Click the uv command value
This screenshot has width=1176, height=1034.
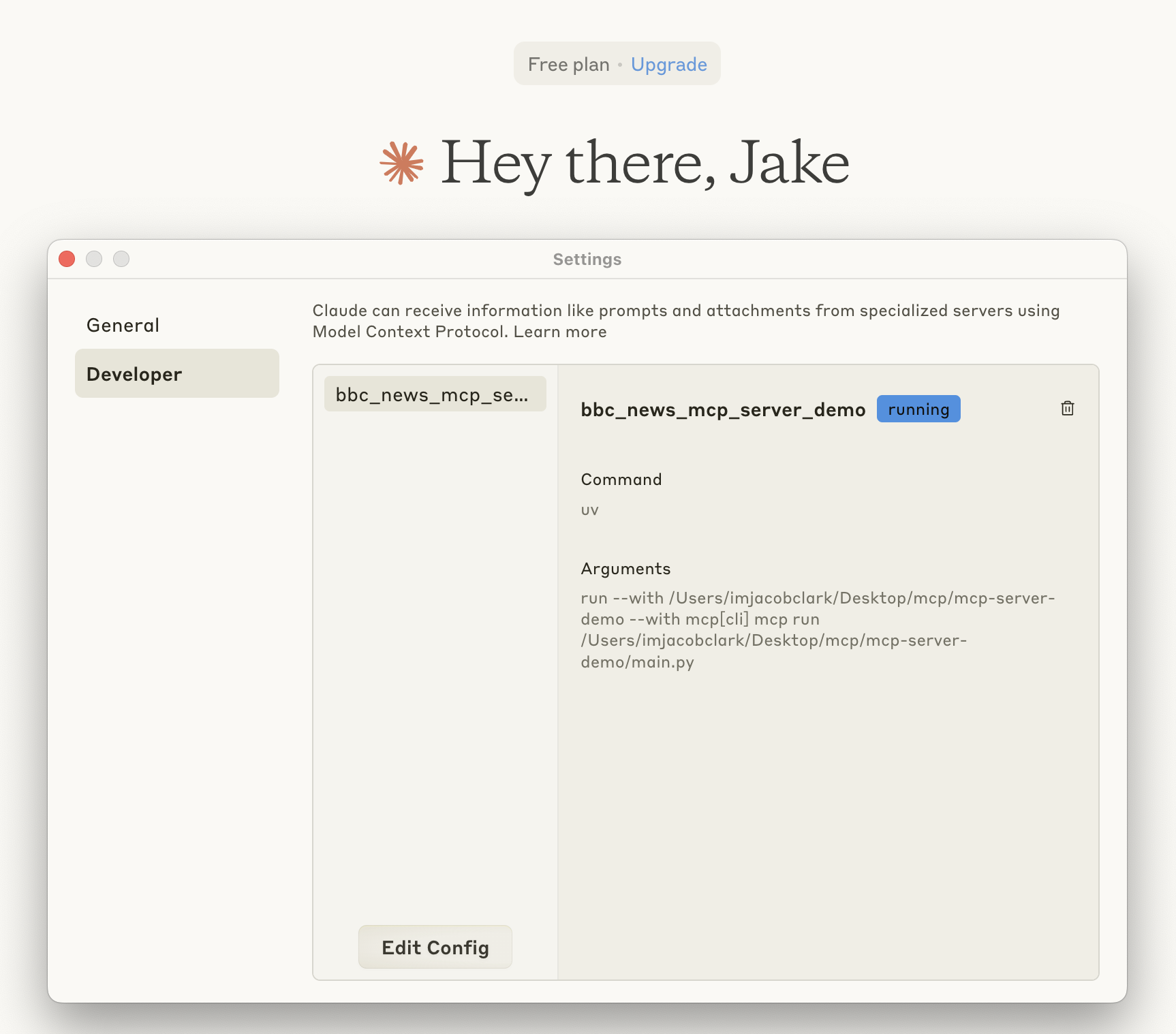click(x=589, y=510)
